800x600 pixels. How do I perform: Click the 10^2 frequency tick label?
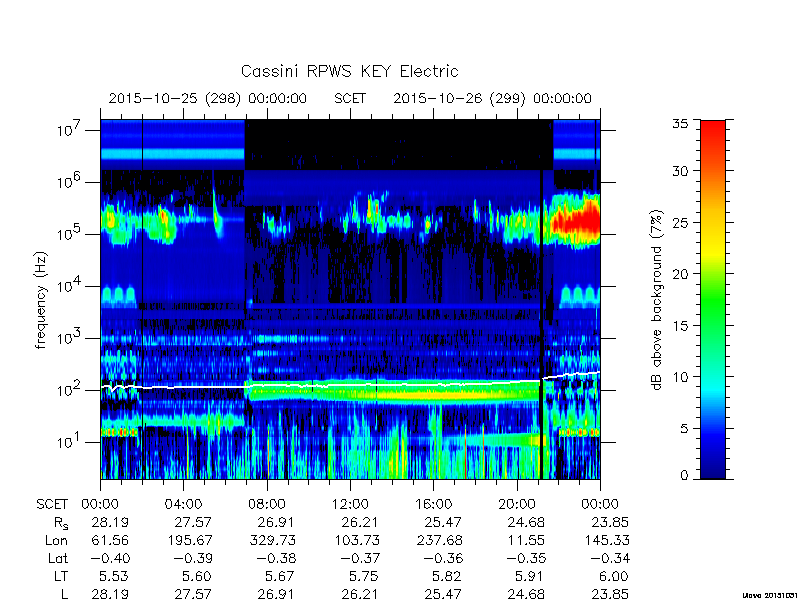70,389
